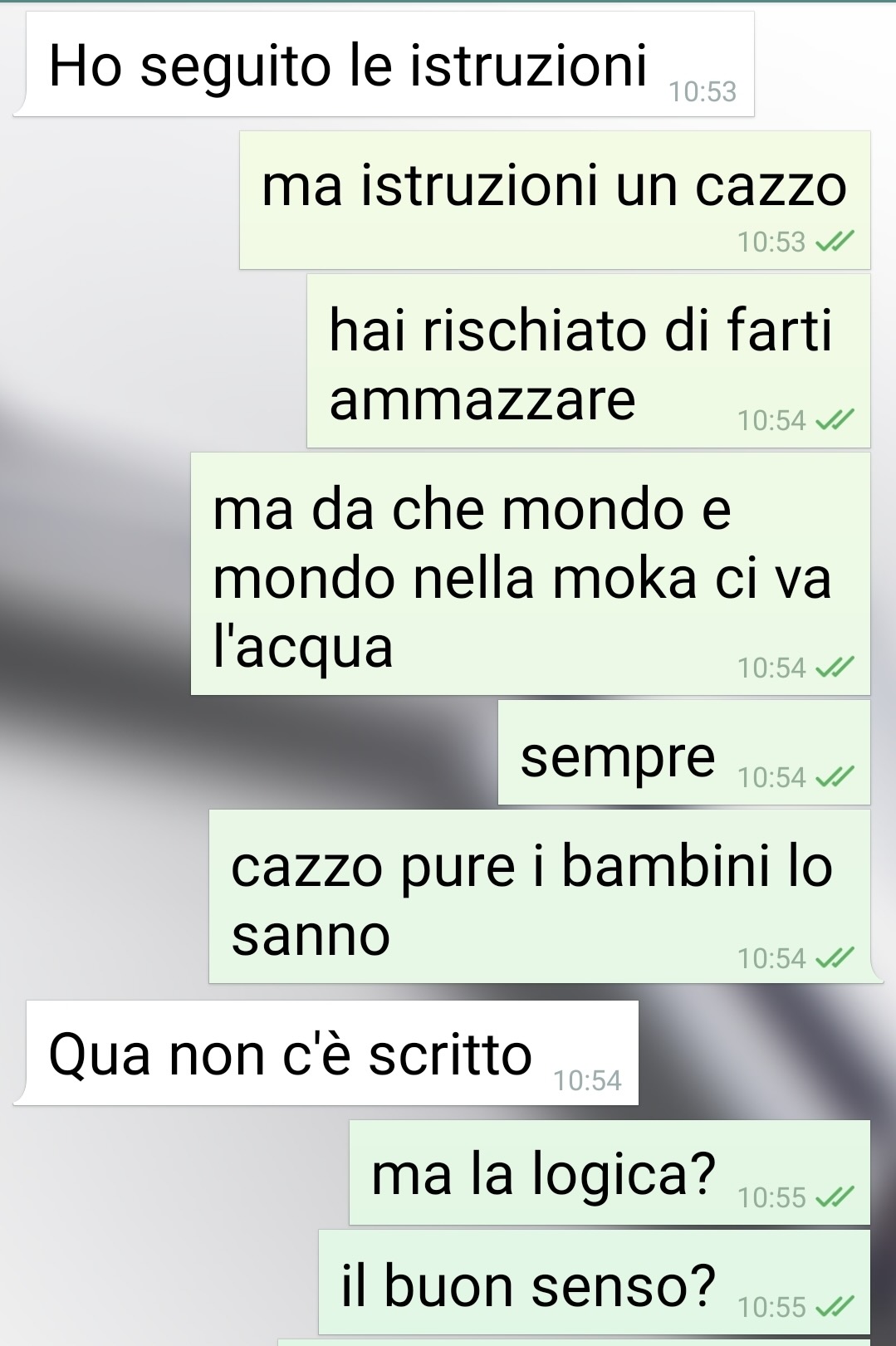
Task: Click double-check icon on 'hai rischiato' message
Action: (835, 421)
